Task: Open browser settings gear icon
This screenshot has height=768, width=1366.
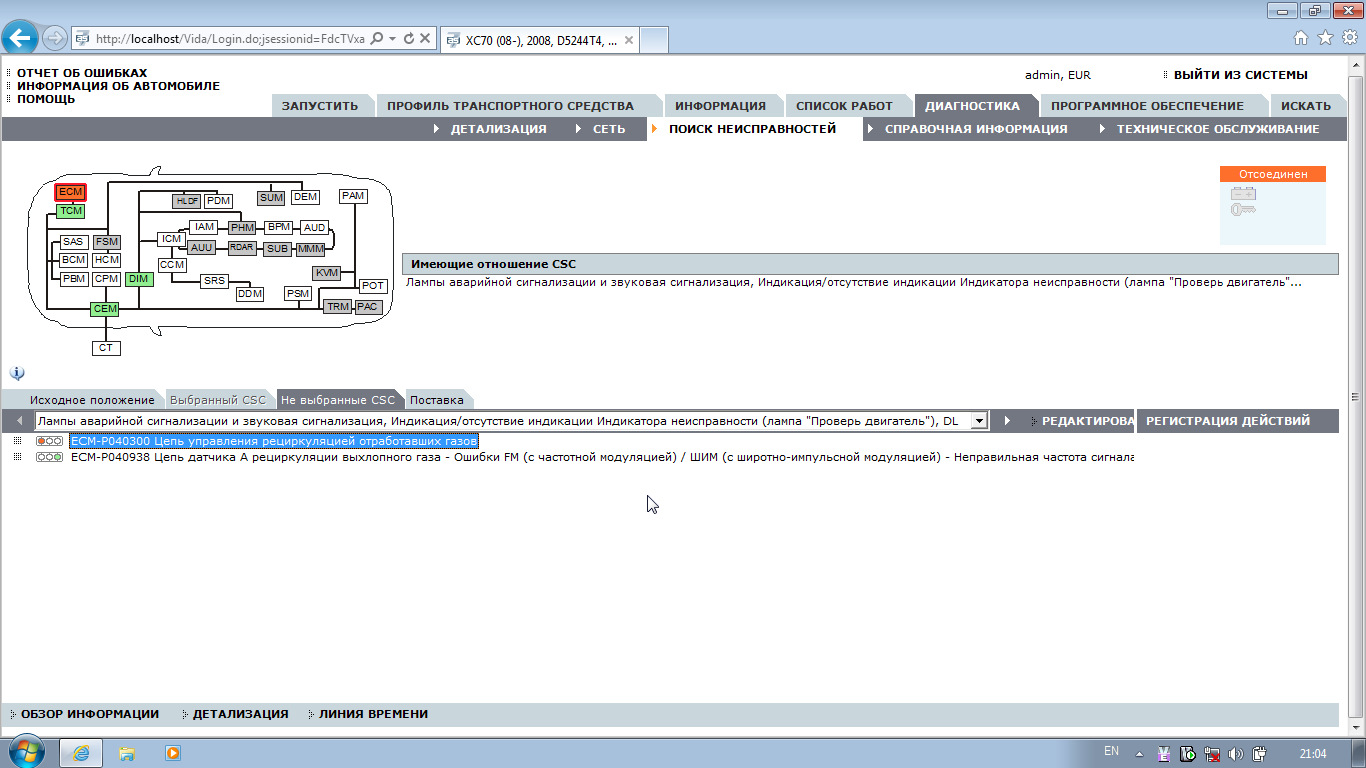Action: click(x=1350, y=37)
